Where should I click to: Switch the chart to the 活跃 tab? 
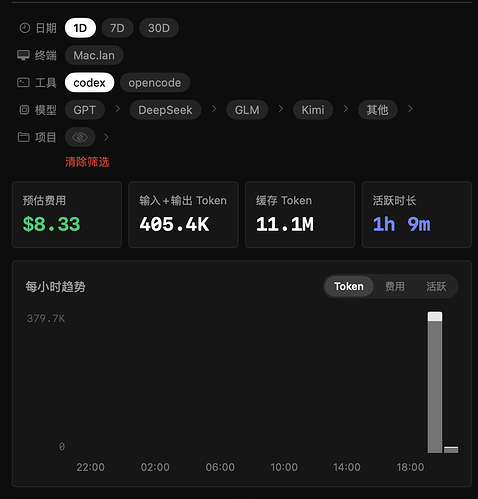[x=436, y=286]
